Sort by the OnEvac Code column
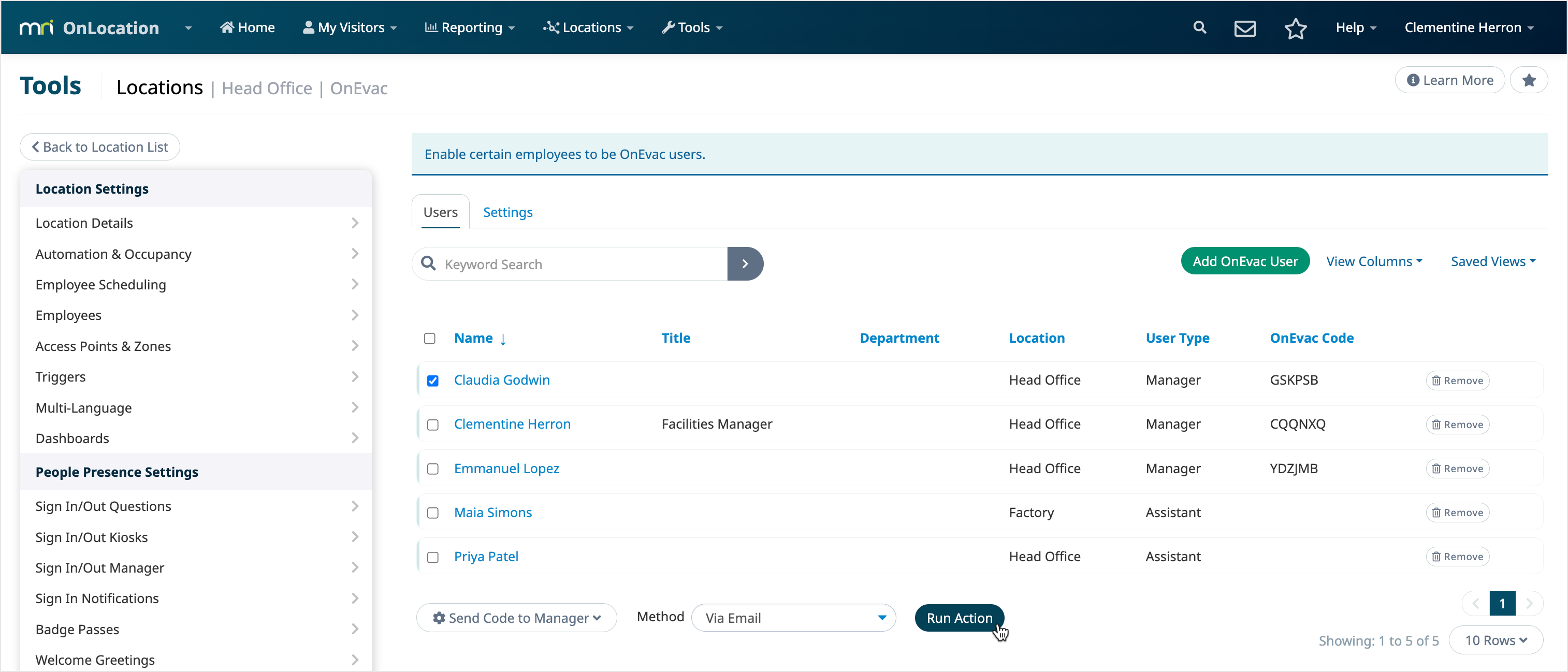1568x672 pixels. click(1312, 338)
